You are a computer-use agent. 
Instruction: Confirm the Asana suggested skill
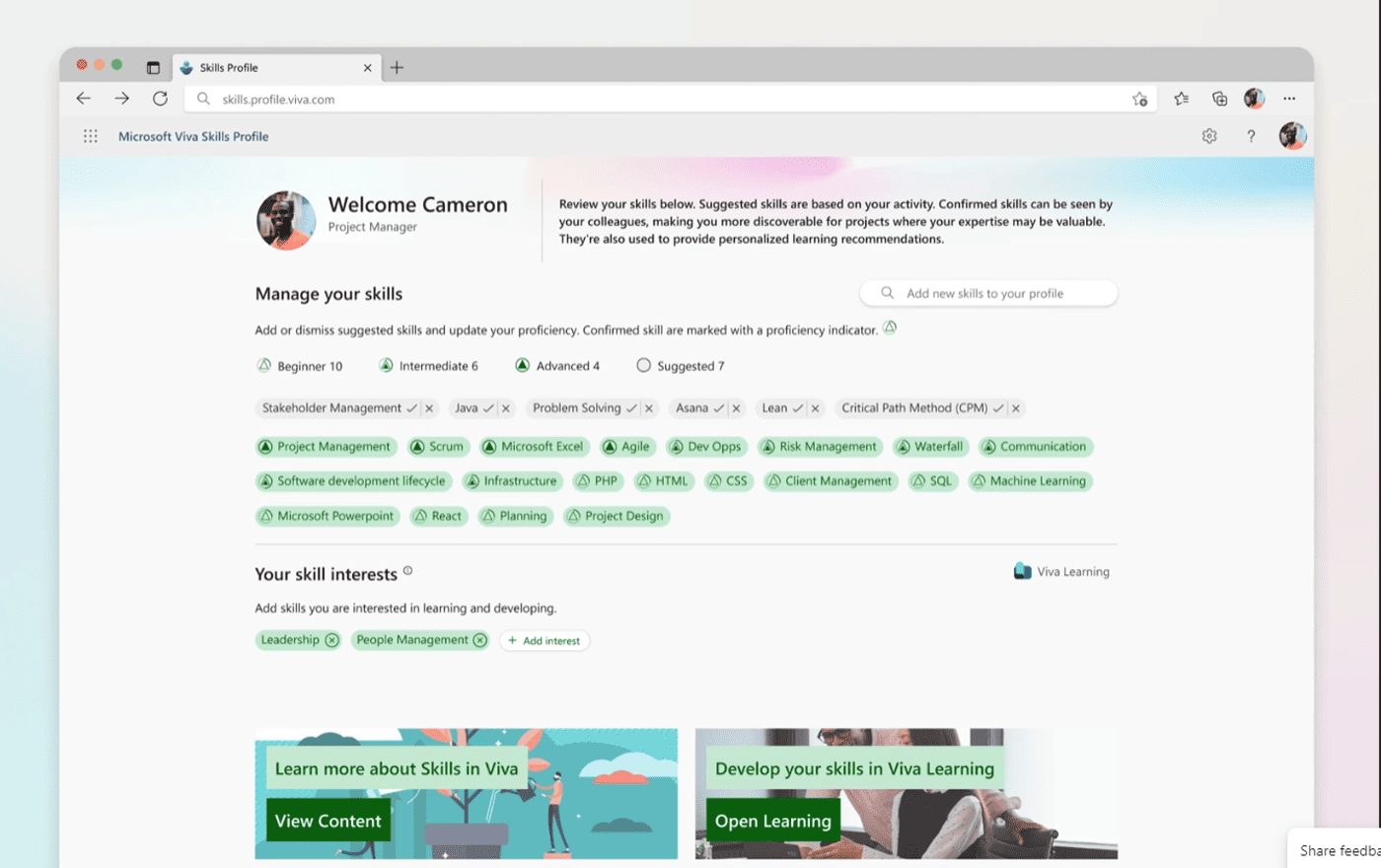click(x=719, y=408)
